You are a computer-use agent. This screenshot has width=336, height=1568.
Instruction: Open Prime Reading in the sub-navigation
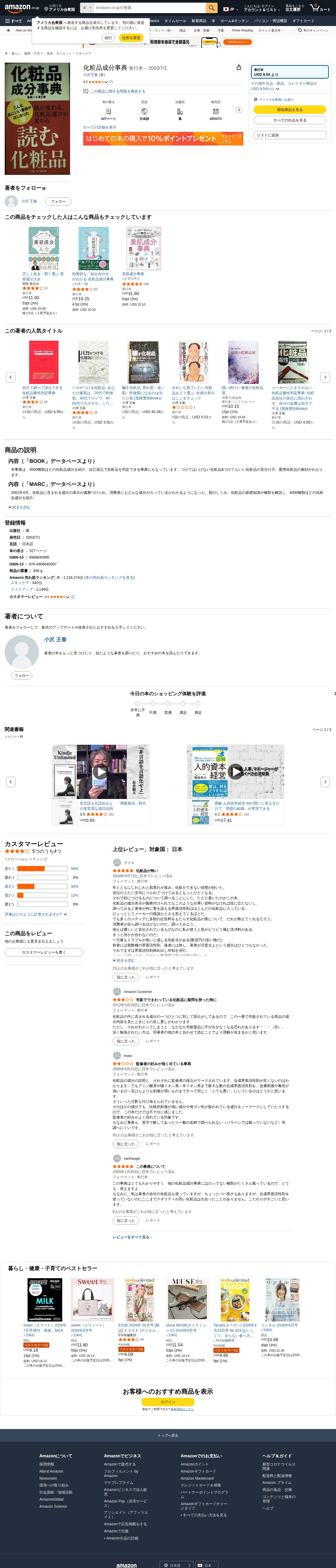242,30
